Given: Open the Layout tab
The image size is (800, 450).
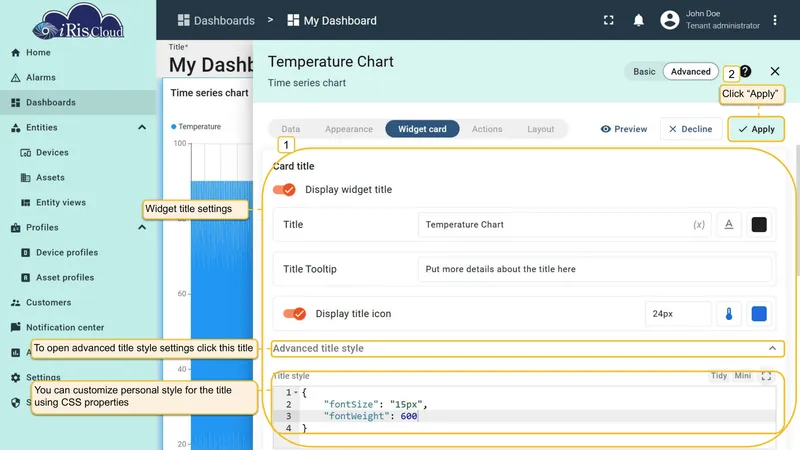Looking at the screenshot, I should 540,129.
